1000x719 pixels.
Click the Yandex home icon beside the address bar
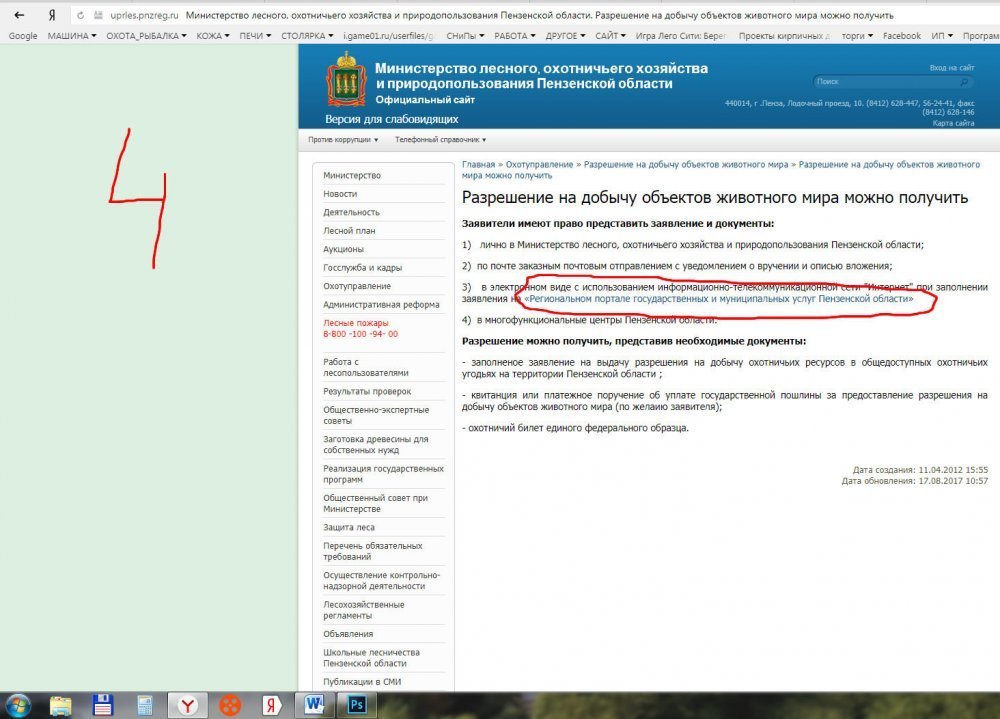point(51,16)
